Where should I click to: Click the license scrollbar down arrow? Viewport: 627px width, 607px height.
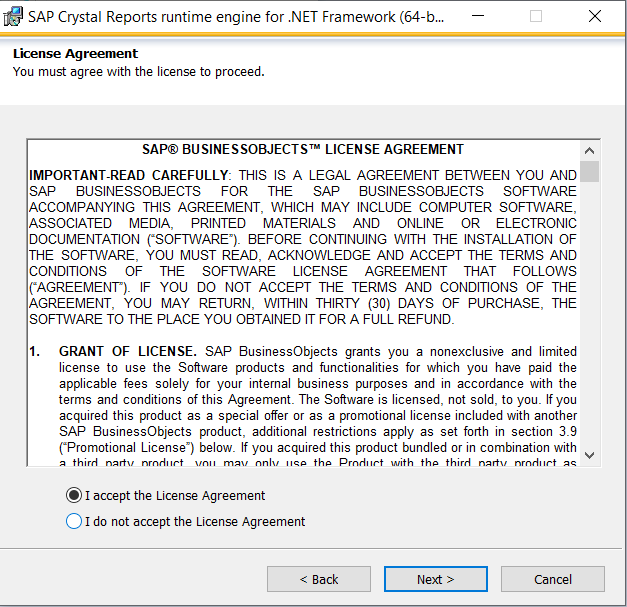pyautogui.click(x=589, y=455)
